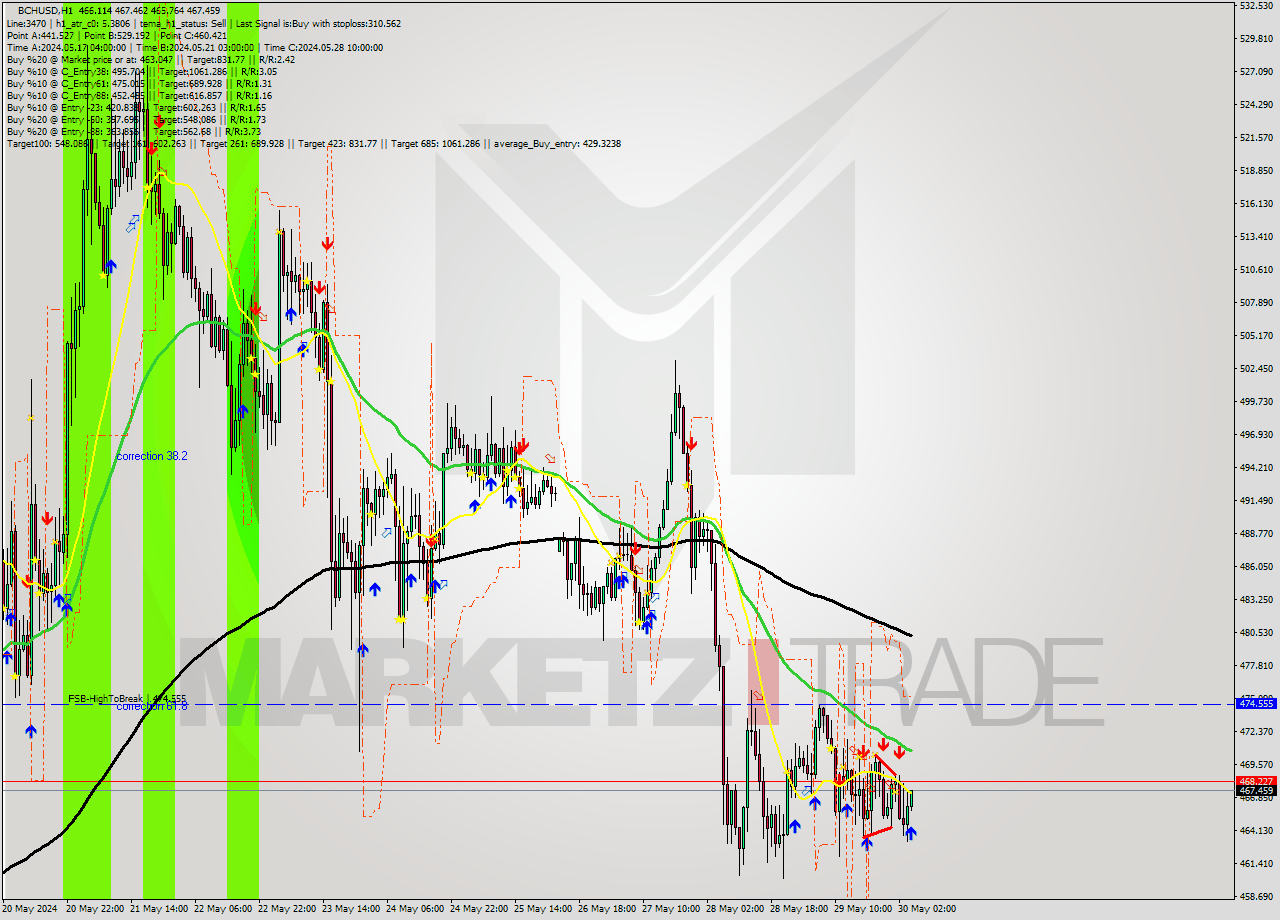Click the '29 May 10:00' time axis label
1280x920 pixels.
pos(863,909)
